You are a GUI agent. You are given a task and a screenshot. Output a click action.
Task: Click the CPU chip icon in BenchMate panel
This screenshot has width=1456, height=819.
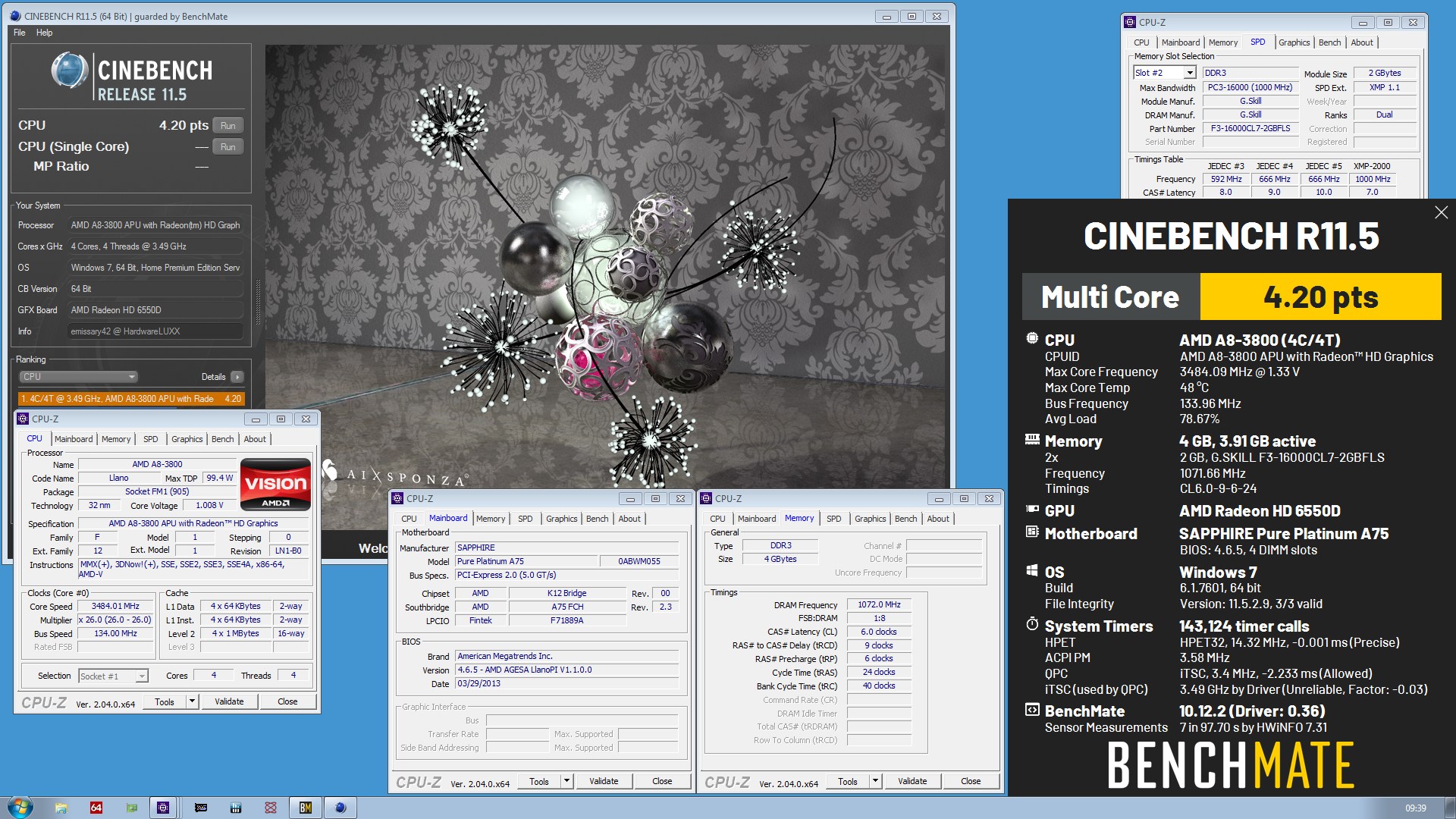(x=1032, y=338)
